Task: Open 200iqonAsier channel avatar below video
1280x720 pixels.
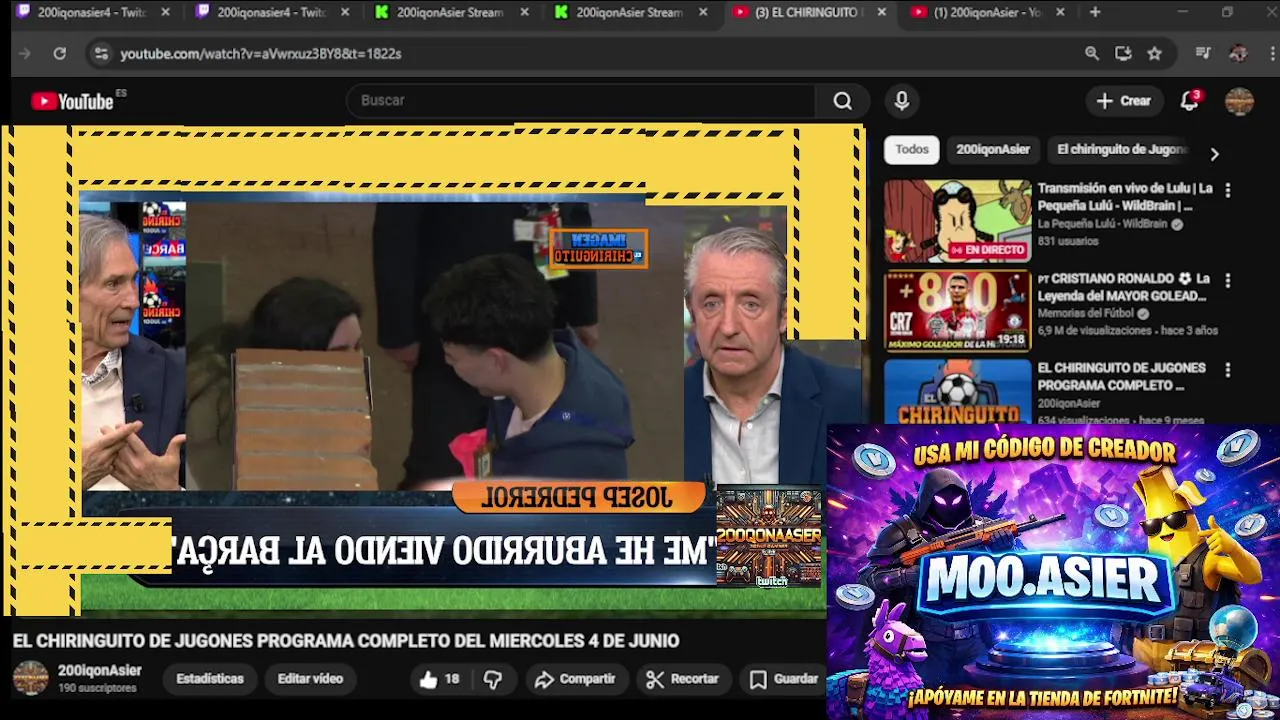Action: (x=30, y=678)
